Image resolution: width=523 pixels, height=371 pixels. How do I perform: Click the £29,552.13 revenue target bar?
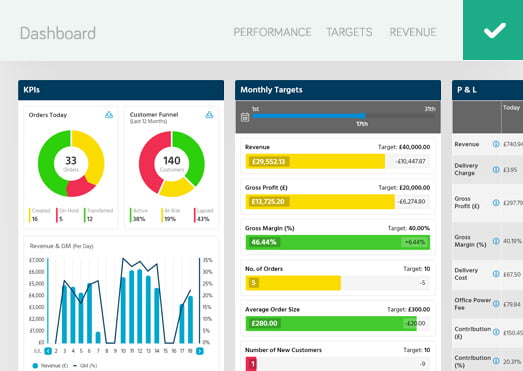pyautogui.click(x=315, y=161)
